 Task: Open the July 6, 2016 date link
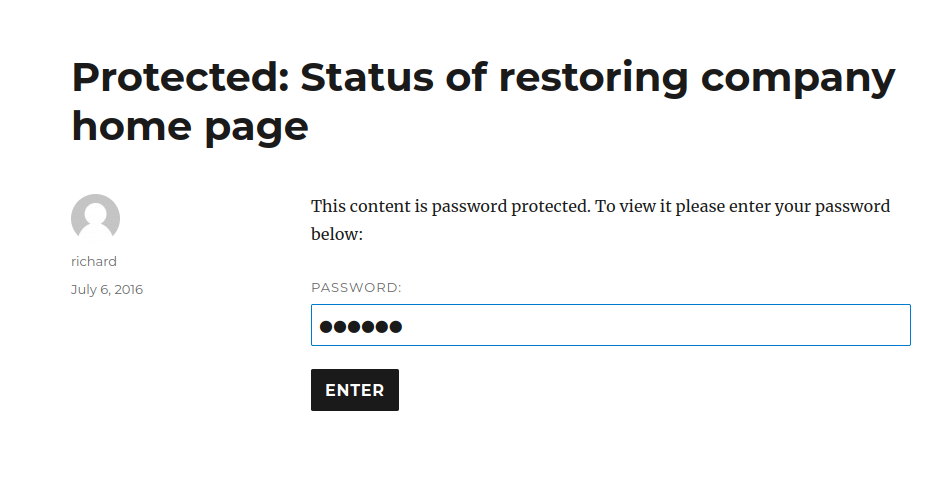[106, 290]
